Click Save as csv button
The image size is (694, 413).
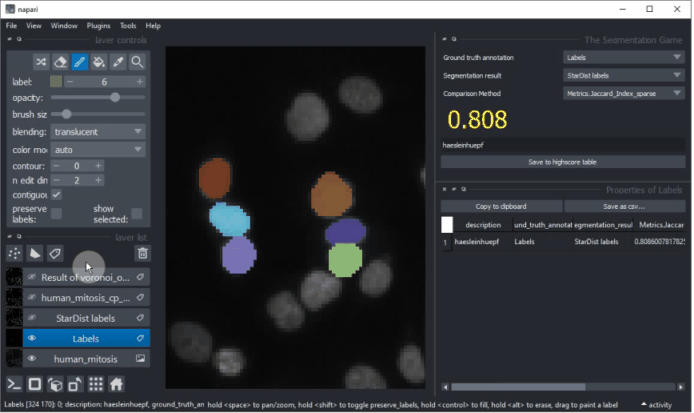[624, 206]
